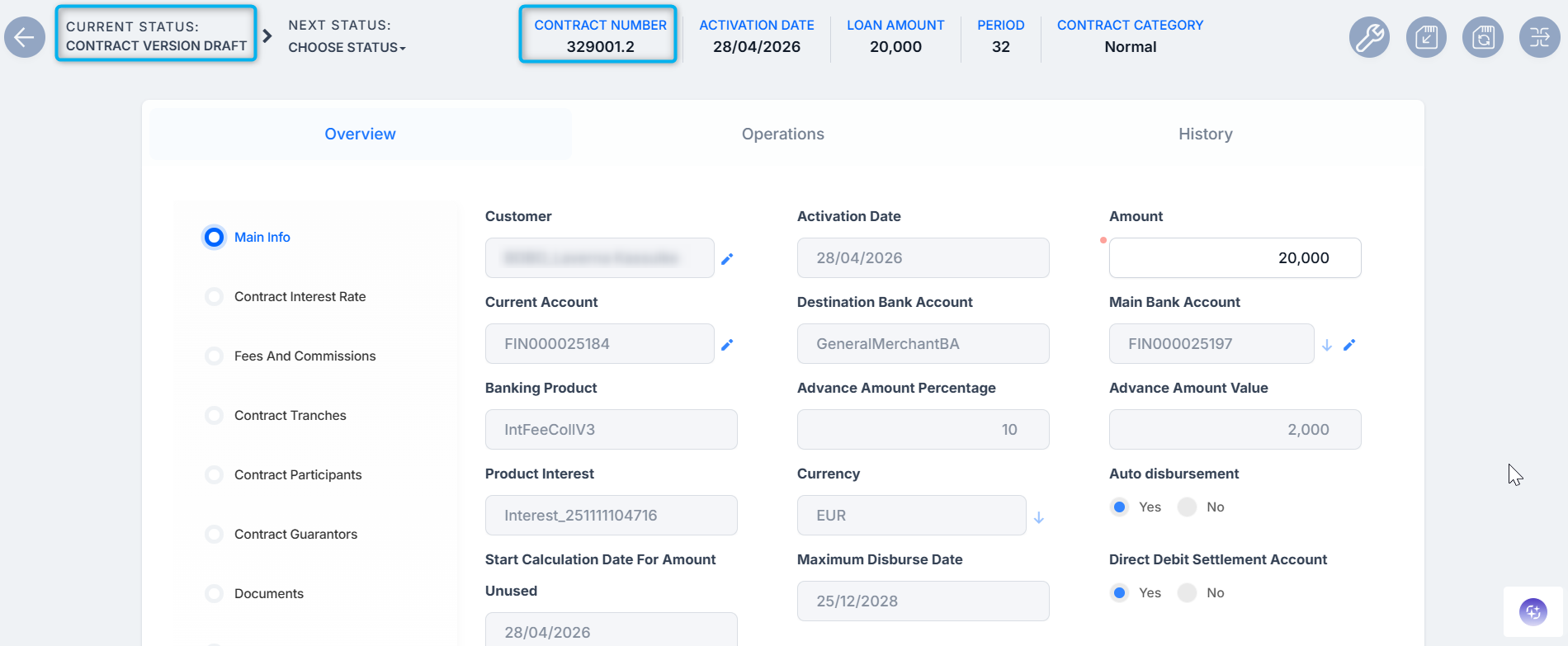Screen dimensions: 1568x646
Task: Open the wrench settings icon
Action: (x=1369, y=37)
